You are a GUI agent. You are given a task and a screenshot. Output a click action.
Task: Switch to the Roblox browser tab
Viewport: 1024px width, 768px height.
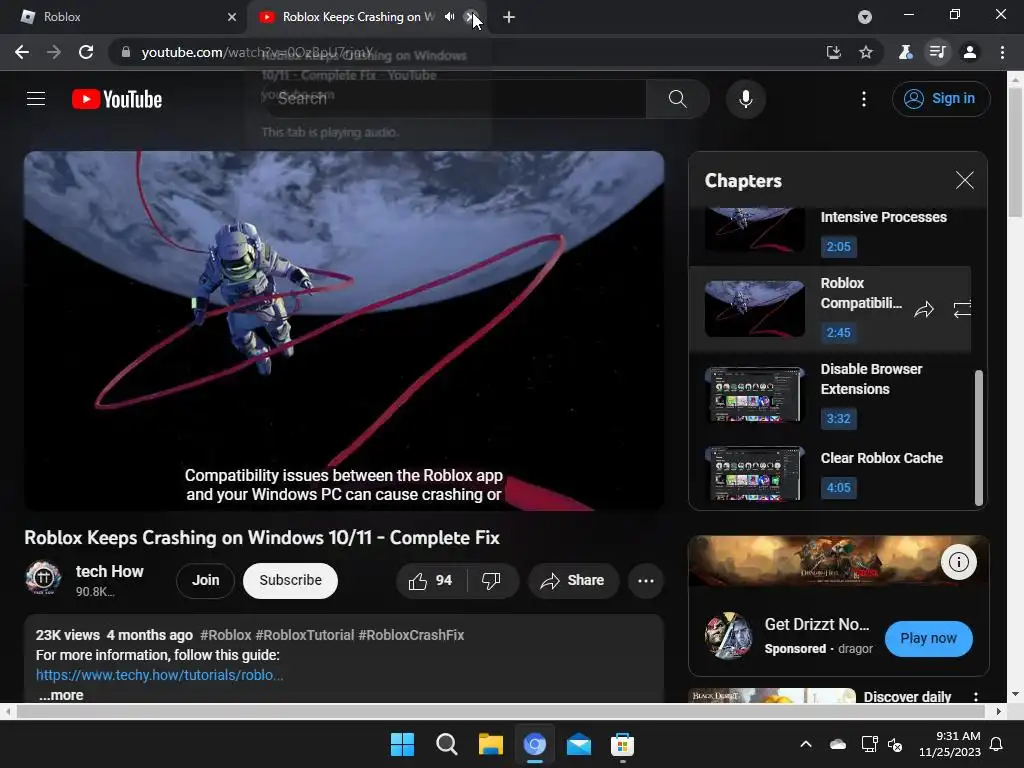[124, 17]
